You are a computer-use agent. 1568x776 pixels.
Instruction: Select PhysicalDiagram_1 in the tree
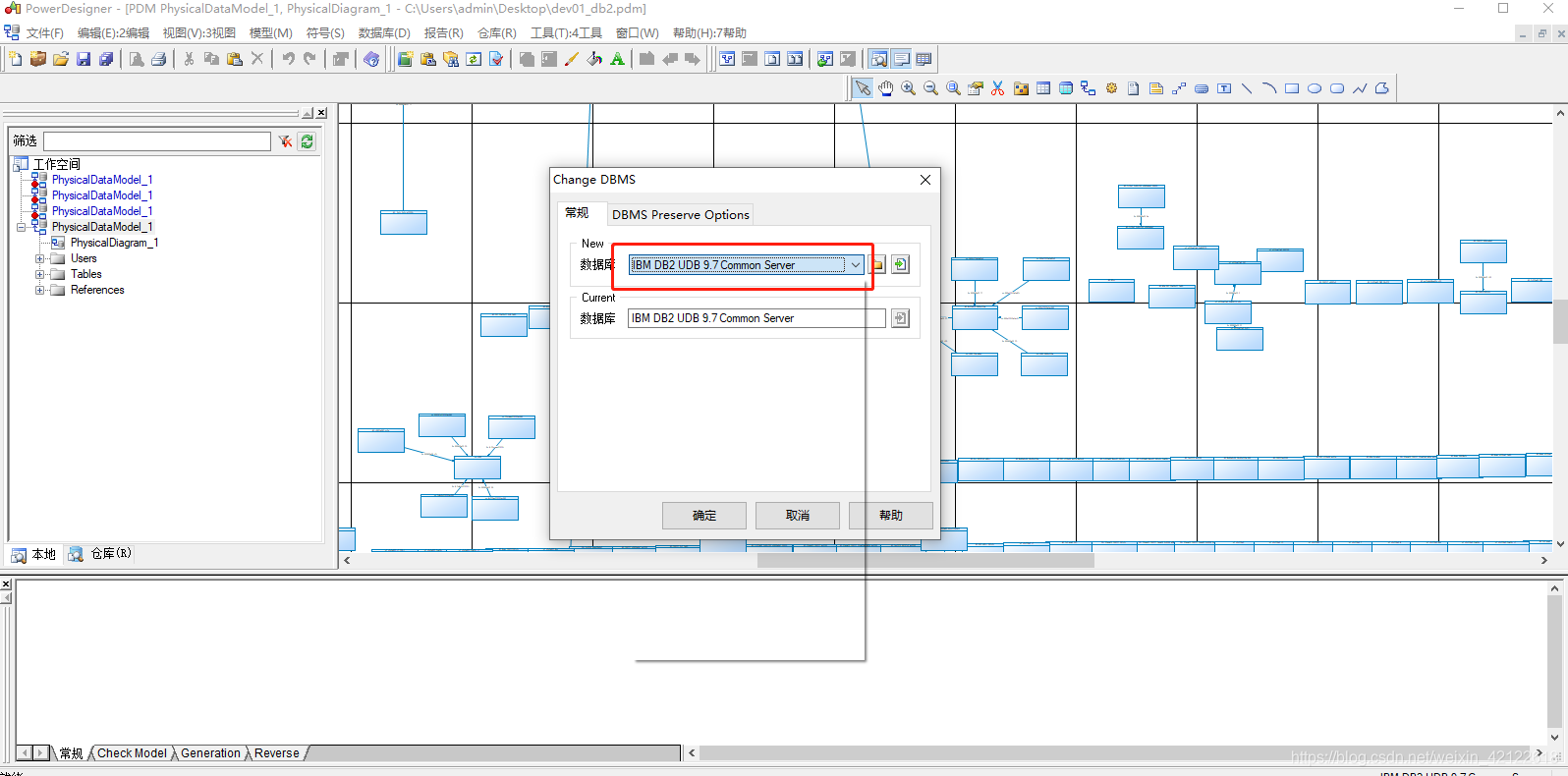pos(114,243)
